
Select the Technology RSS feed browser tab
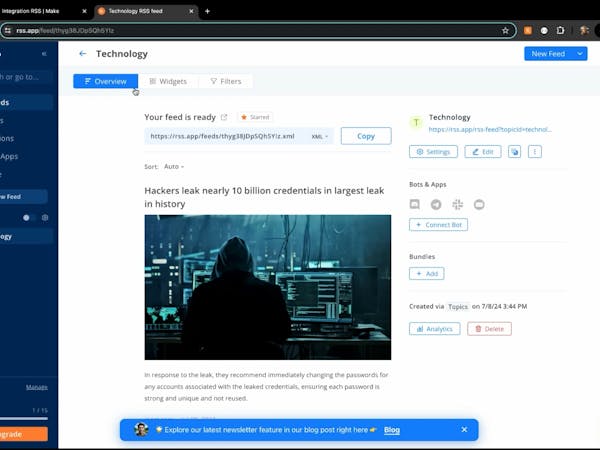145,11
